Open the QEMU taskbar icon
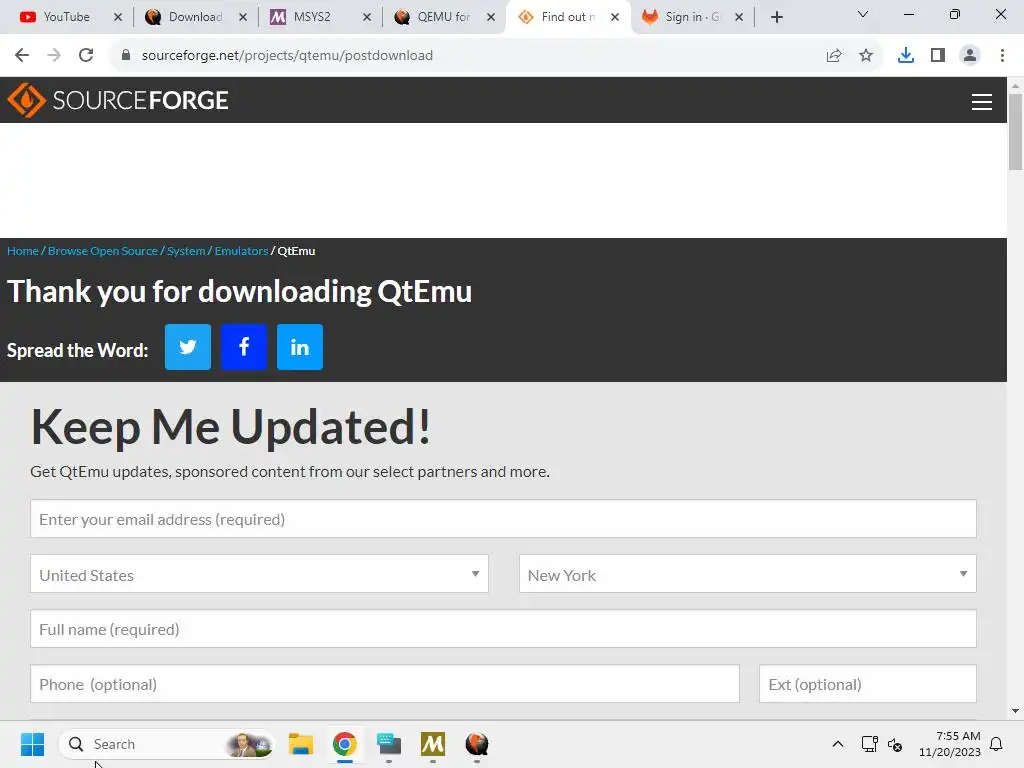The image size is (1024, 768). pyautogui.click(x=477, y=744)
